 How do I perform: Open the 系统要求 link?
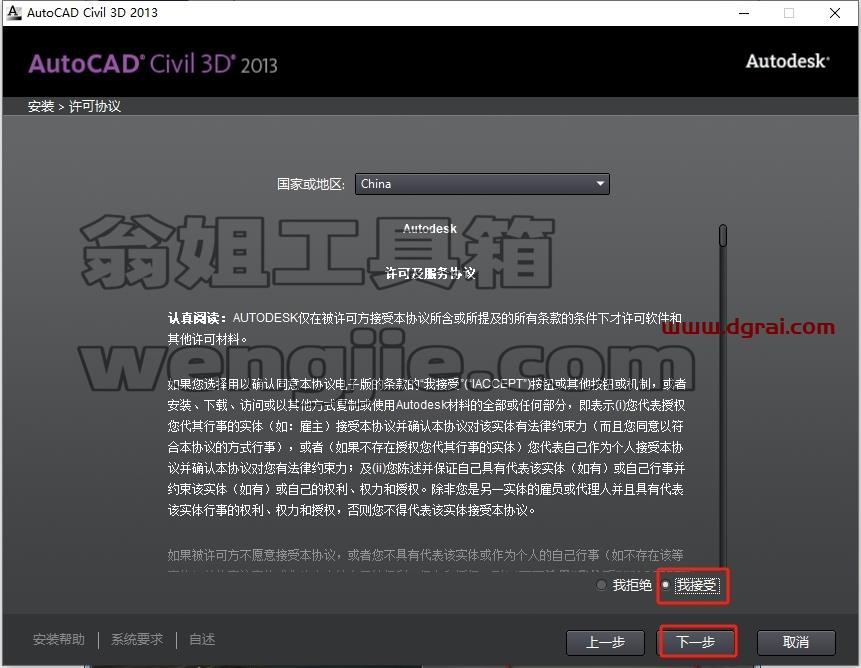point(137,639)
